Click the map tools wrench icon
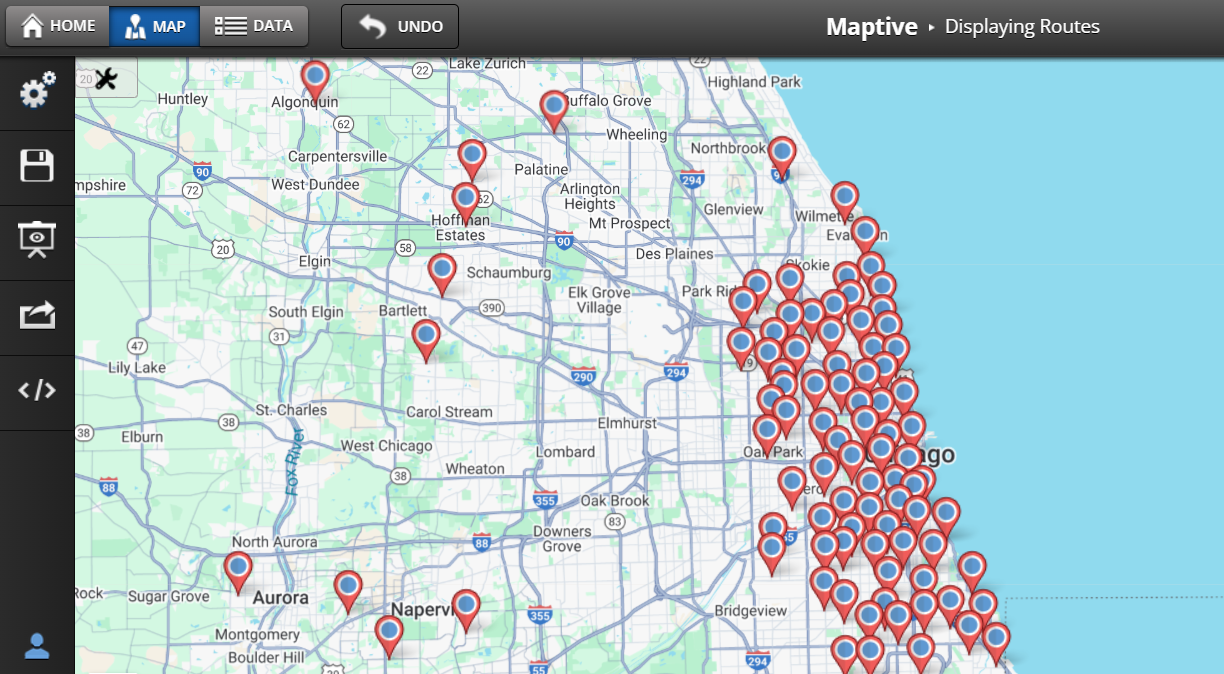The width and height of the screenshot is (1224, 674). click(106, 77)
